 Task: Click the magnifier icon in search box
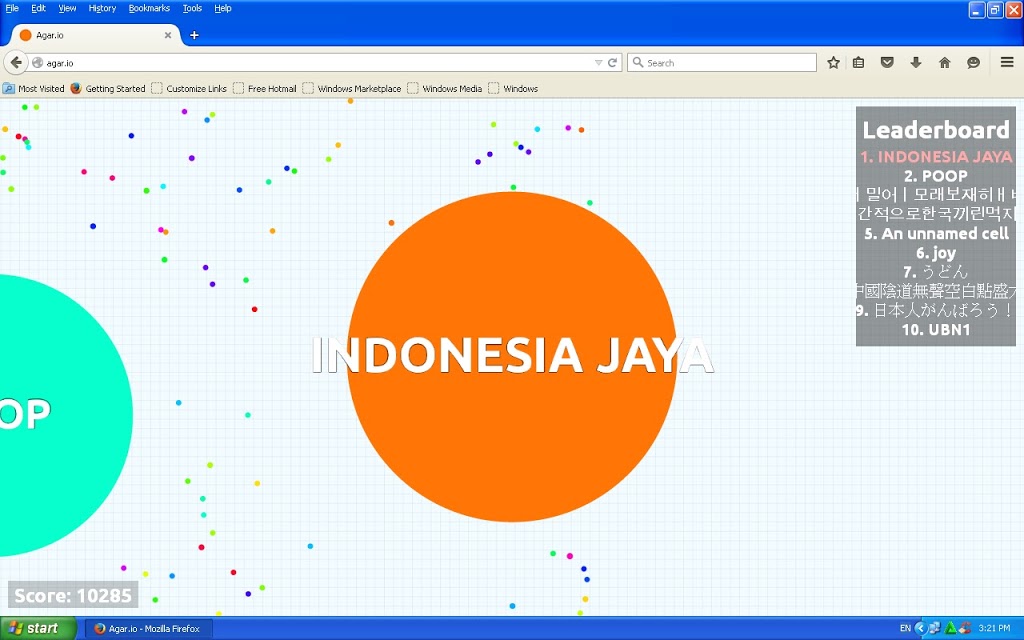(x=638, y=63)
